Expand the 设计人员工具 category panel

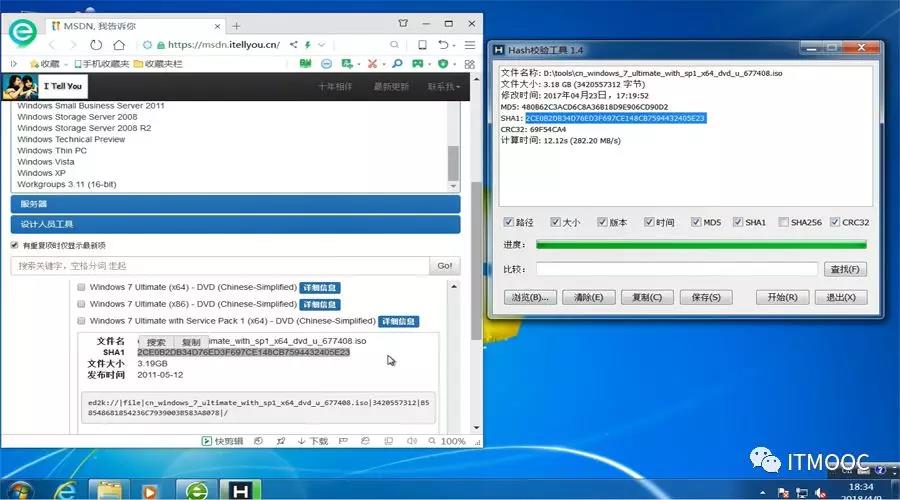coord(235,224)
